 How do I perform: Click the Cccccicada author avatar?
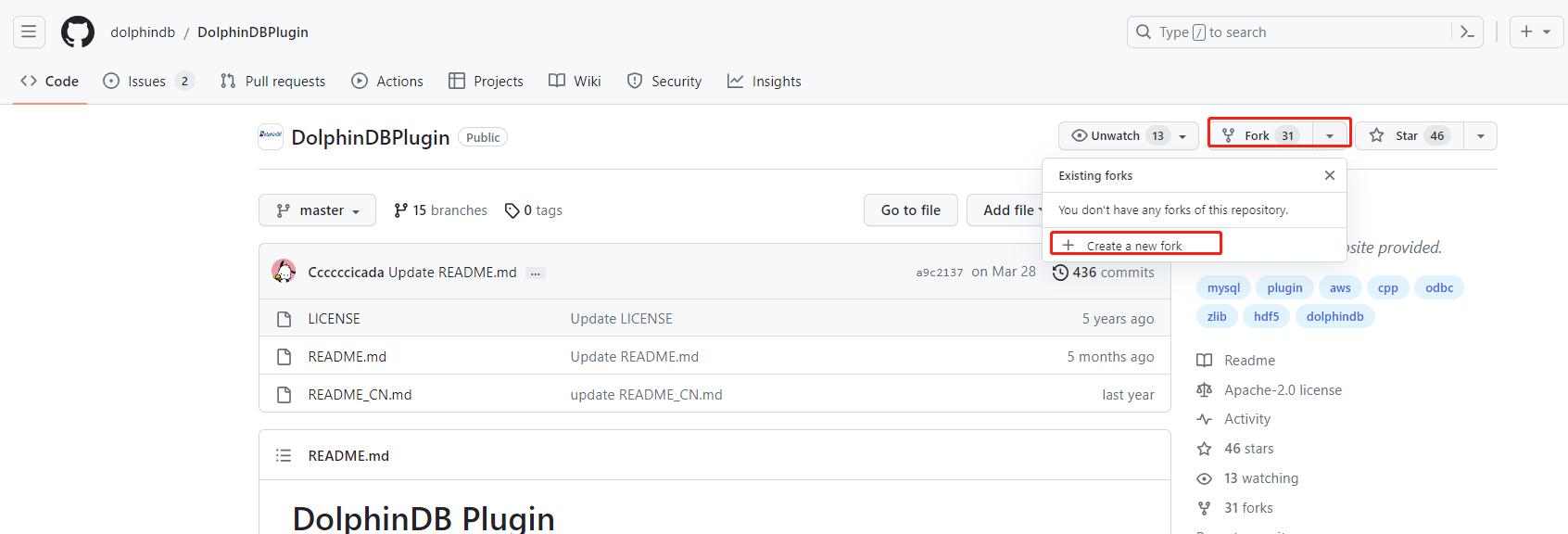click(284, 272)
